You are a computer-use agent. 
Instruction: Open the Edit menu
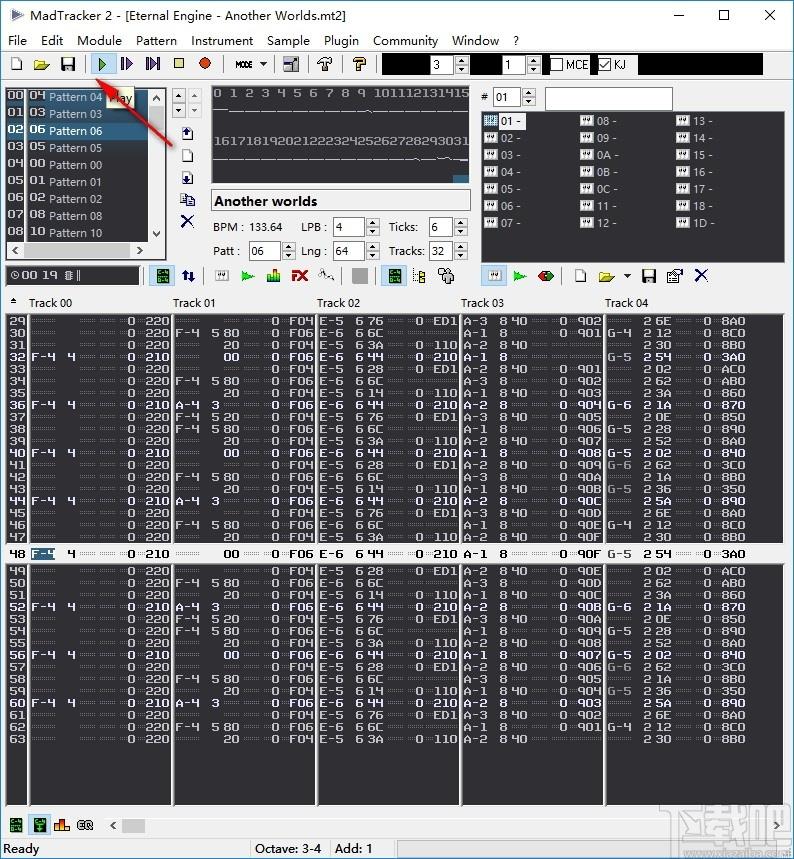click(52, 41)
